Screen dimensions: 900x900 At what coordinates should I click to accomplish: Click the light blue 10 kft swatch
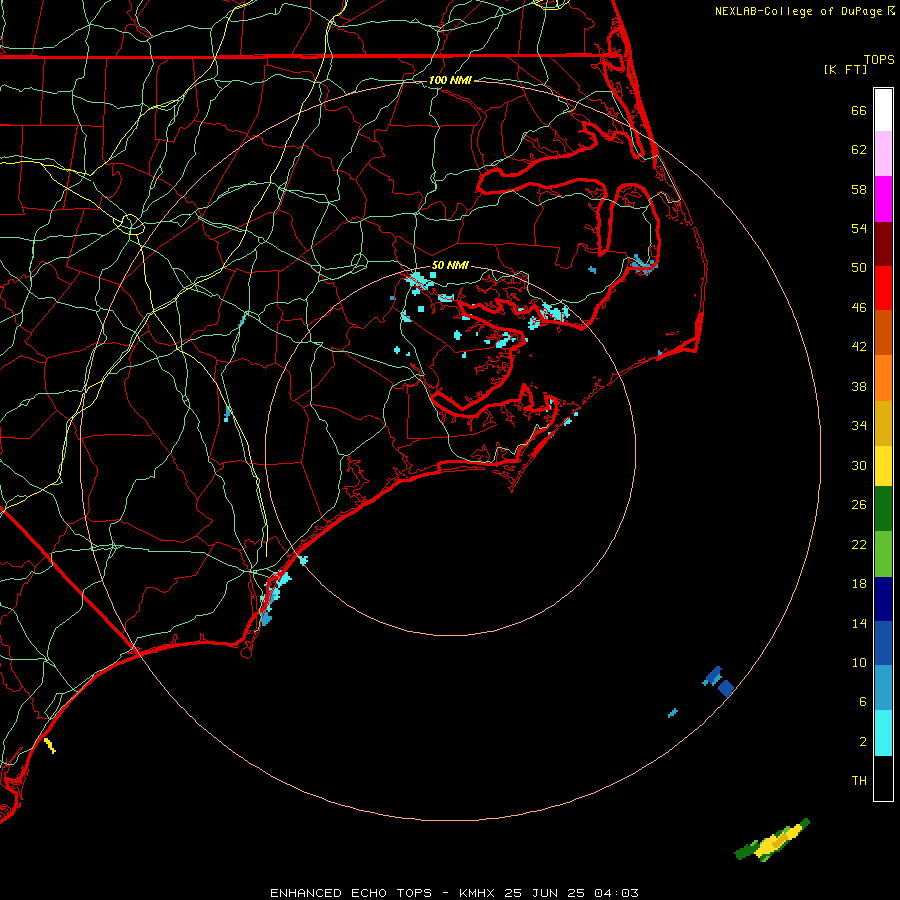(x=883, y=688)
